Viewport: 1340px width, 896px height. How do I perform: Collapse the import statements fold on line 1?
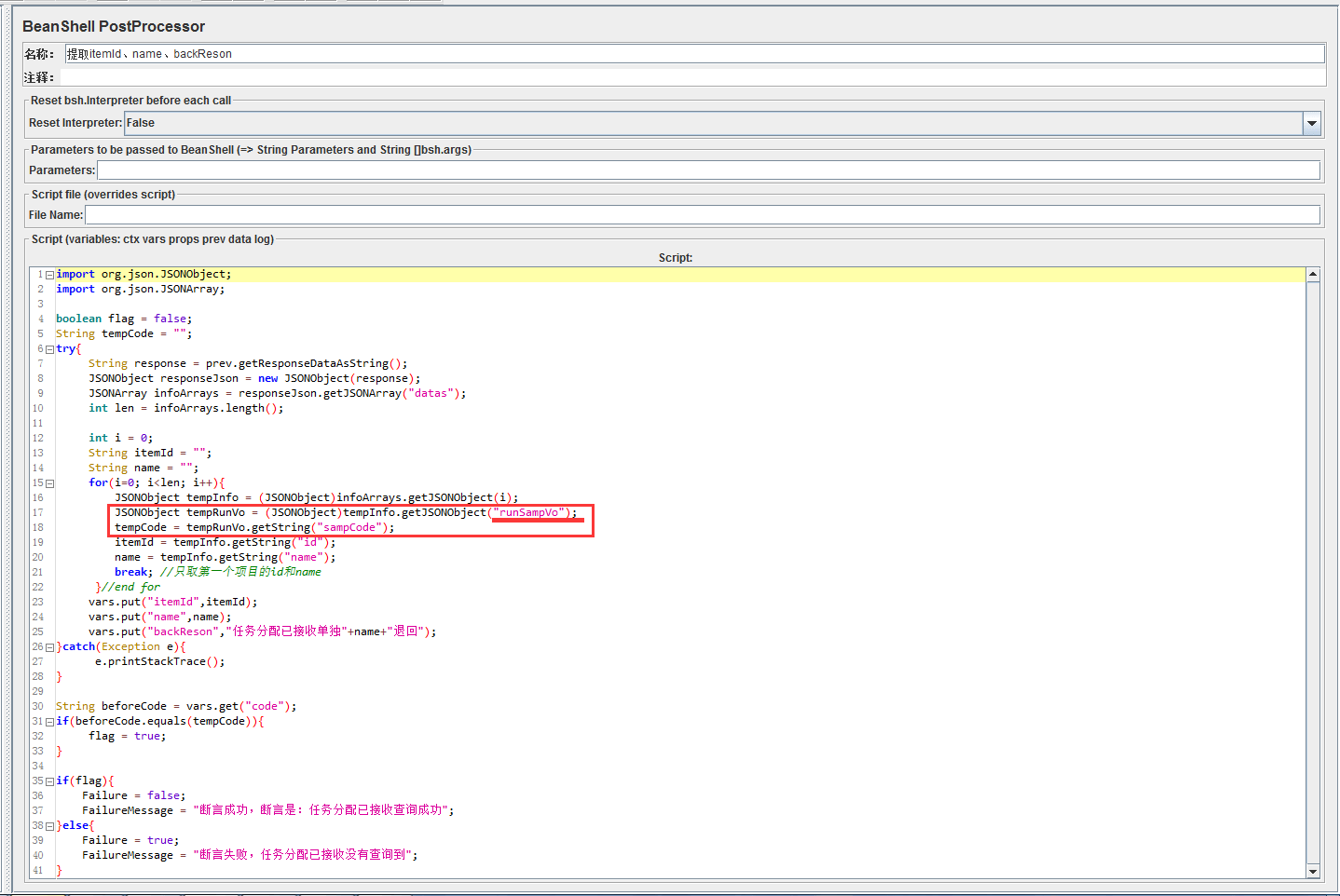click(48, 273)
